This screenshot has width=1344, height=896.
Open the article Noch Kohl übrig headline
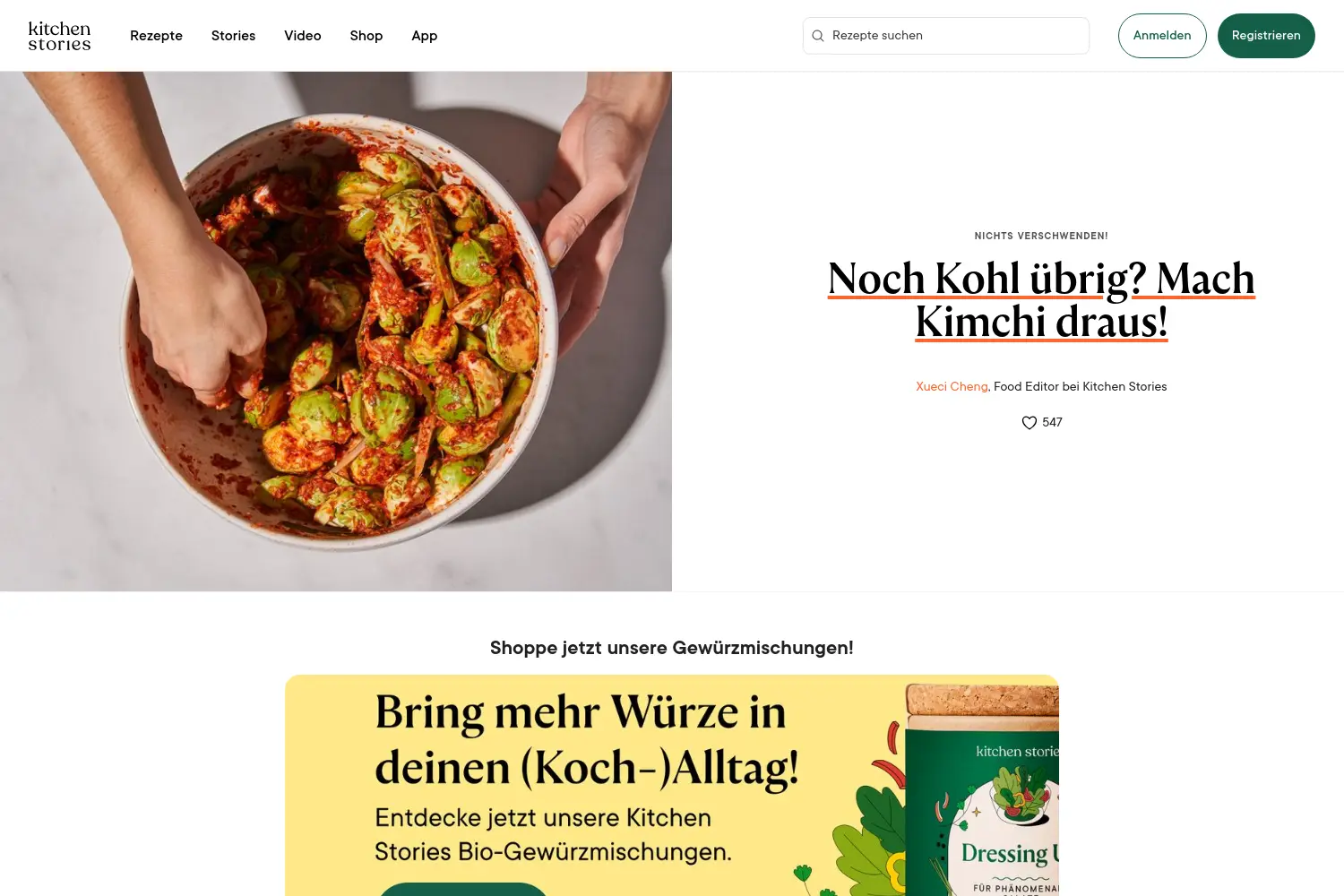pyautogui.click(x=1041, y=300)
